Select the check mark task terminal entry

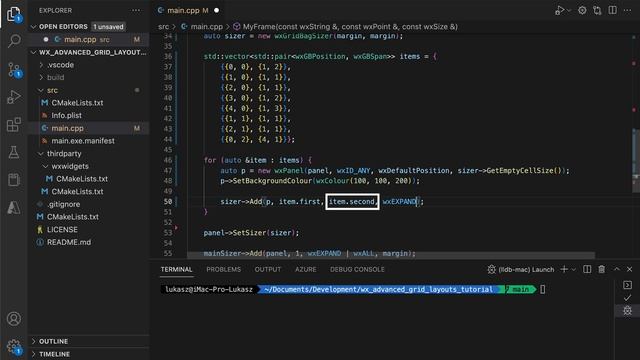[x=627, y=298]
